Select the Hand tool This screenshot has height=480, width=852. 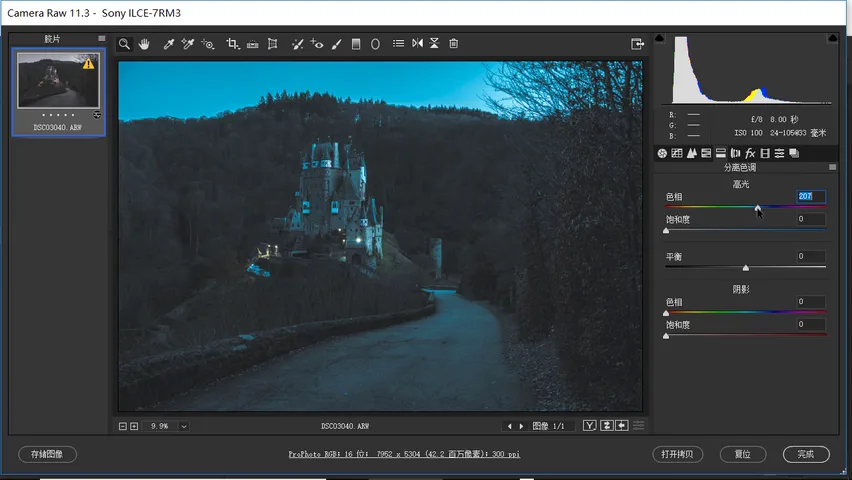(x=144, y=44)
